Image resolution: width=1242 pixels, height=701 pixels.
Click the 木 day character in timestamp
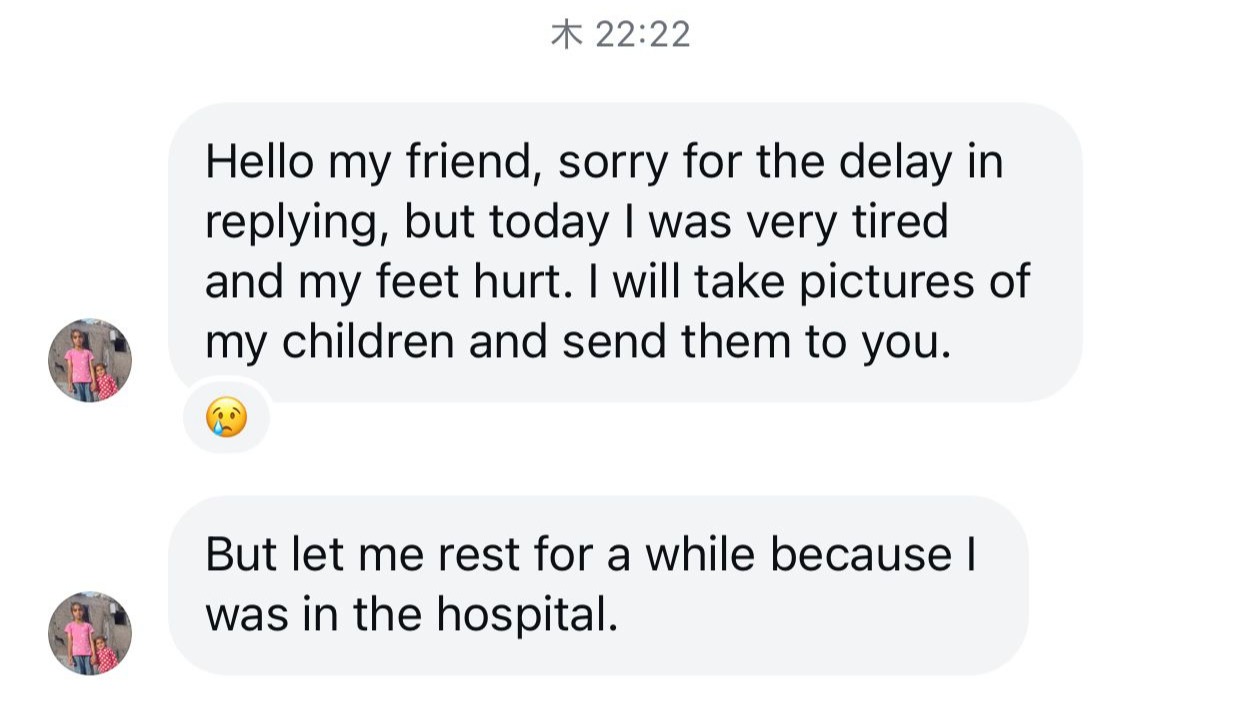click(566, 35)
